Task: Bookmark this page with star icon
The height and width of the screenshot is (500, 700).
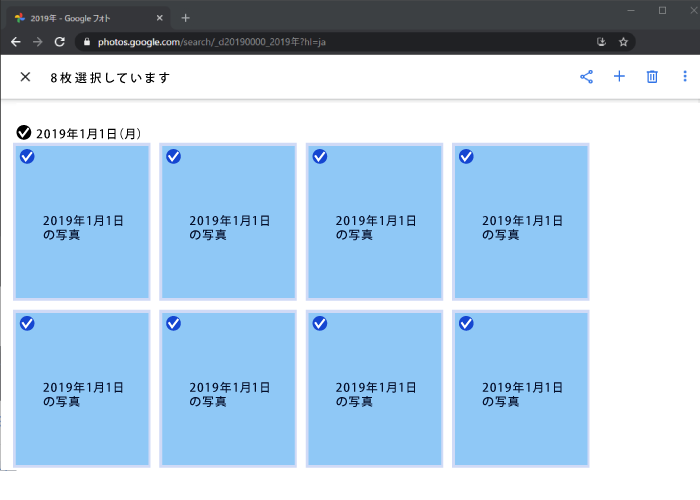Action: (x=623, y=42)
